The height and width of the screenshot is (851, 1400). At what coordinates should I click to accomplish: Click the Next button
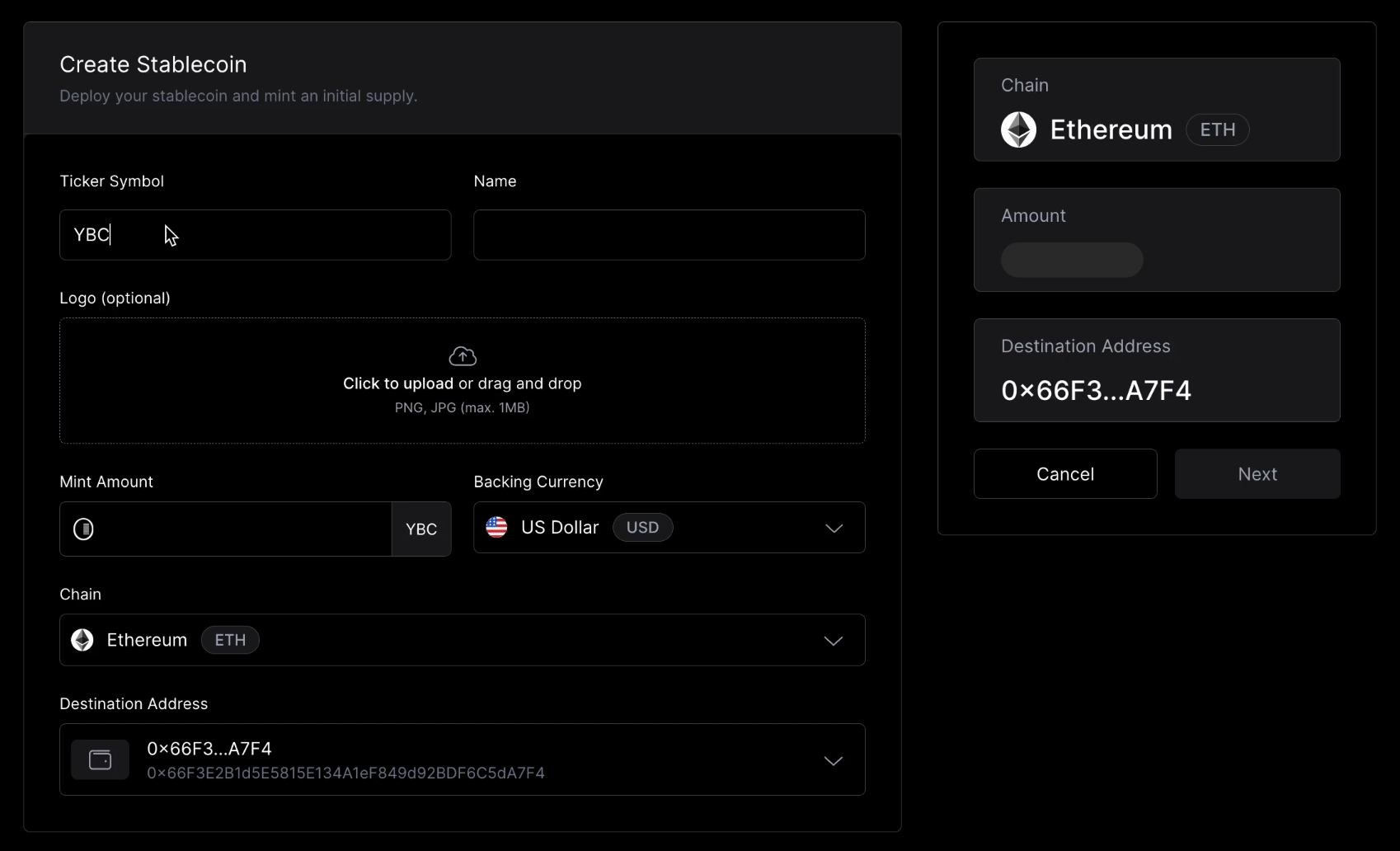(1257, 474)
